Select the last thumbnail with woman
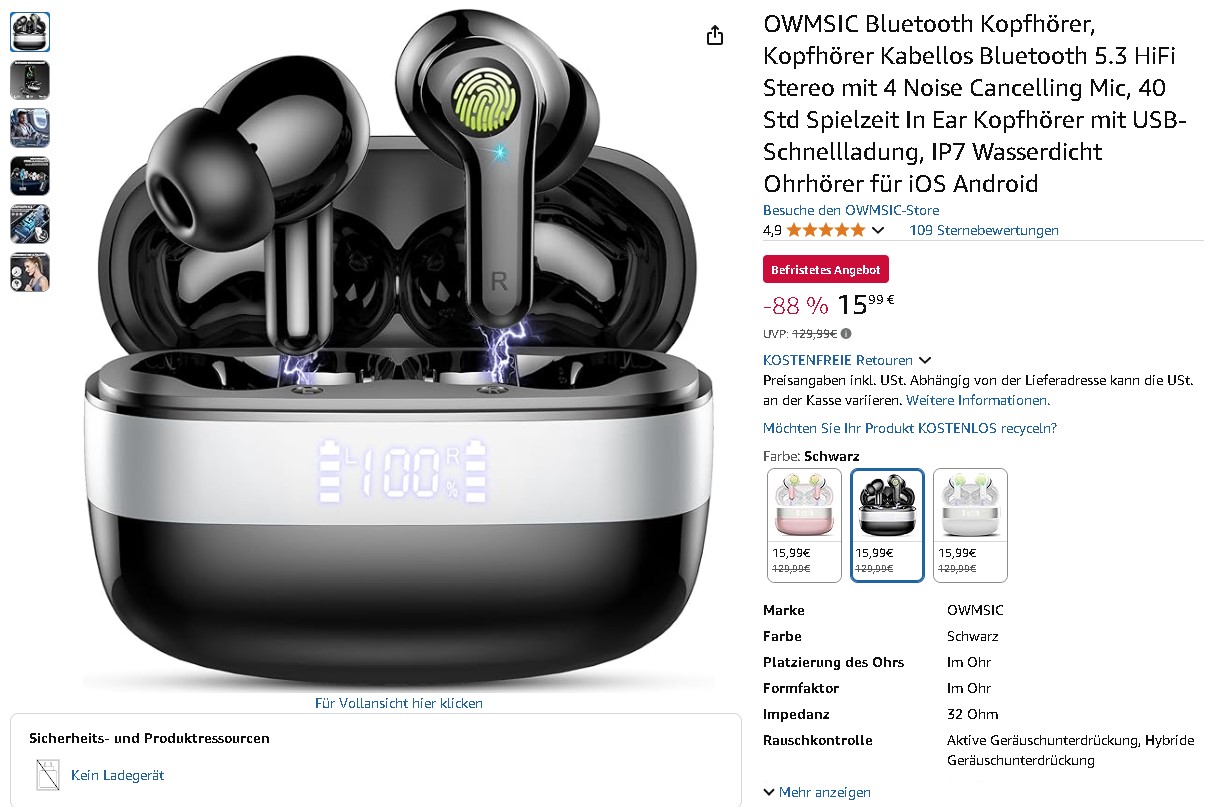 point(30,272)
